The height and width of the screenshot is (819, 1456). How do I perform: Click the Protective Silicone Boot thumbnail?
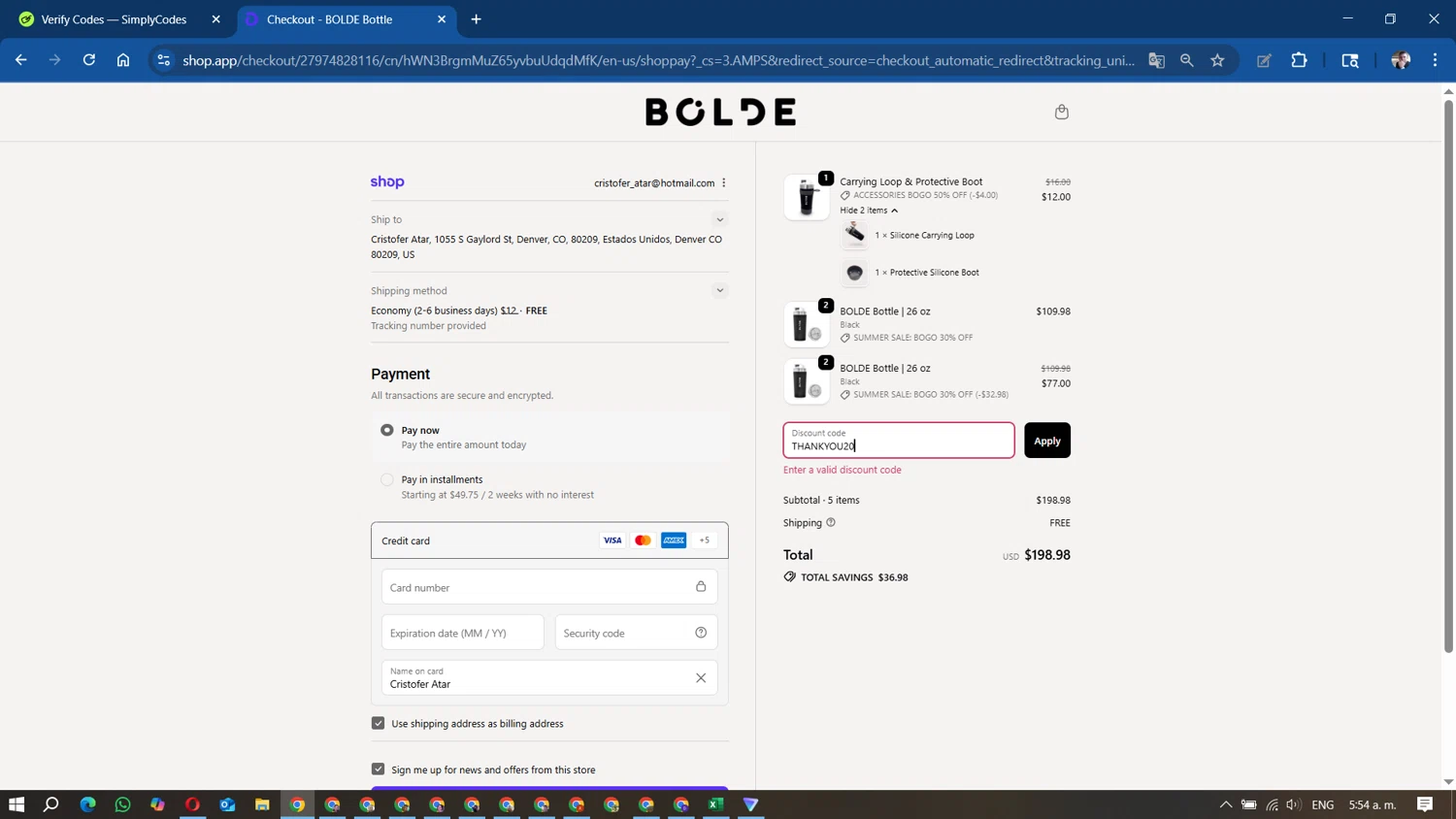pos(854,273)
